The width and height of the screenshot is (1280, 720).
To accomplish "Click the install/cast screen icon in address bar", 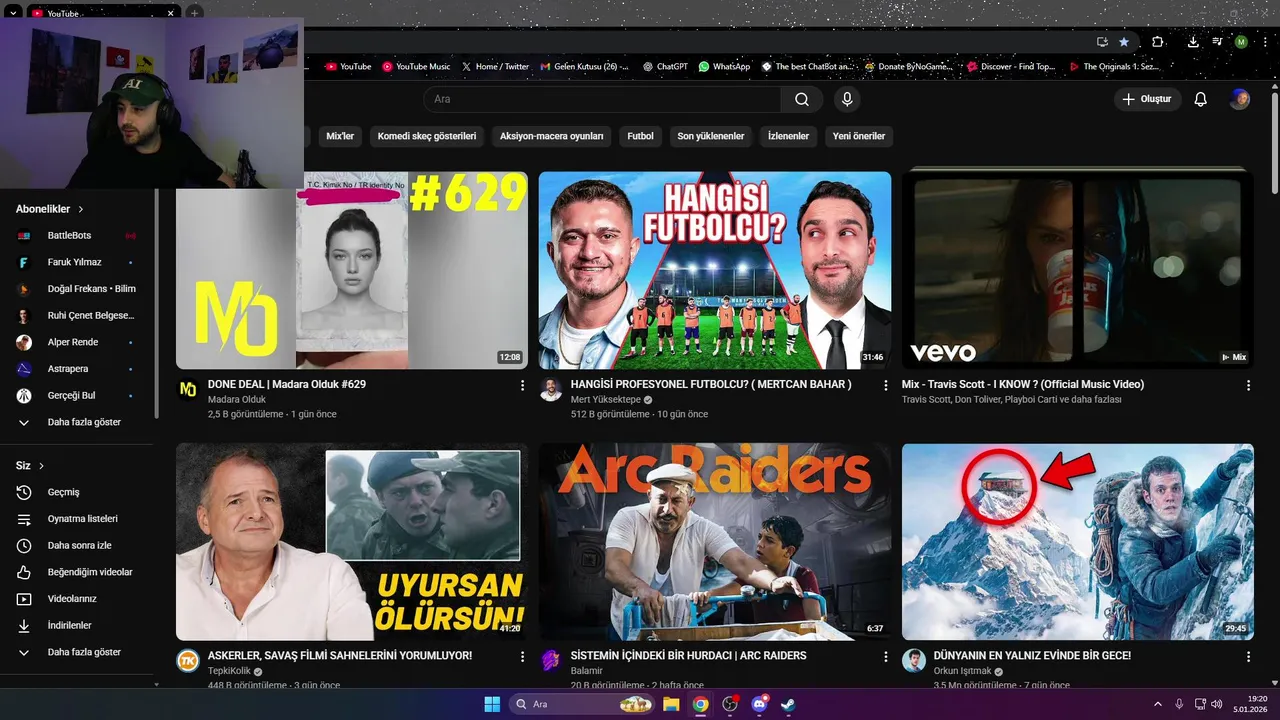I will [x=1102, y=42].
